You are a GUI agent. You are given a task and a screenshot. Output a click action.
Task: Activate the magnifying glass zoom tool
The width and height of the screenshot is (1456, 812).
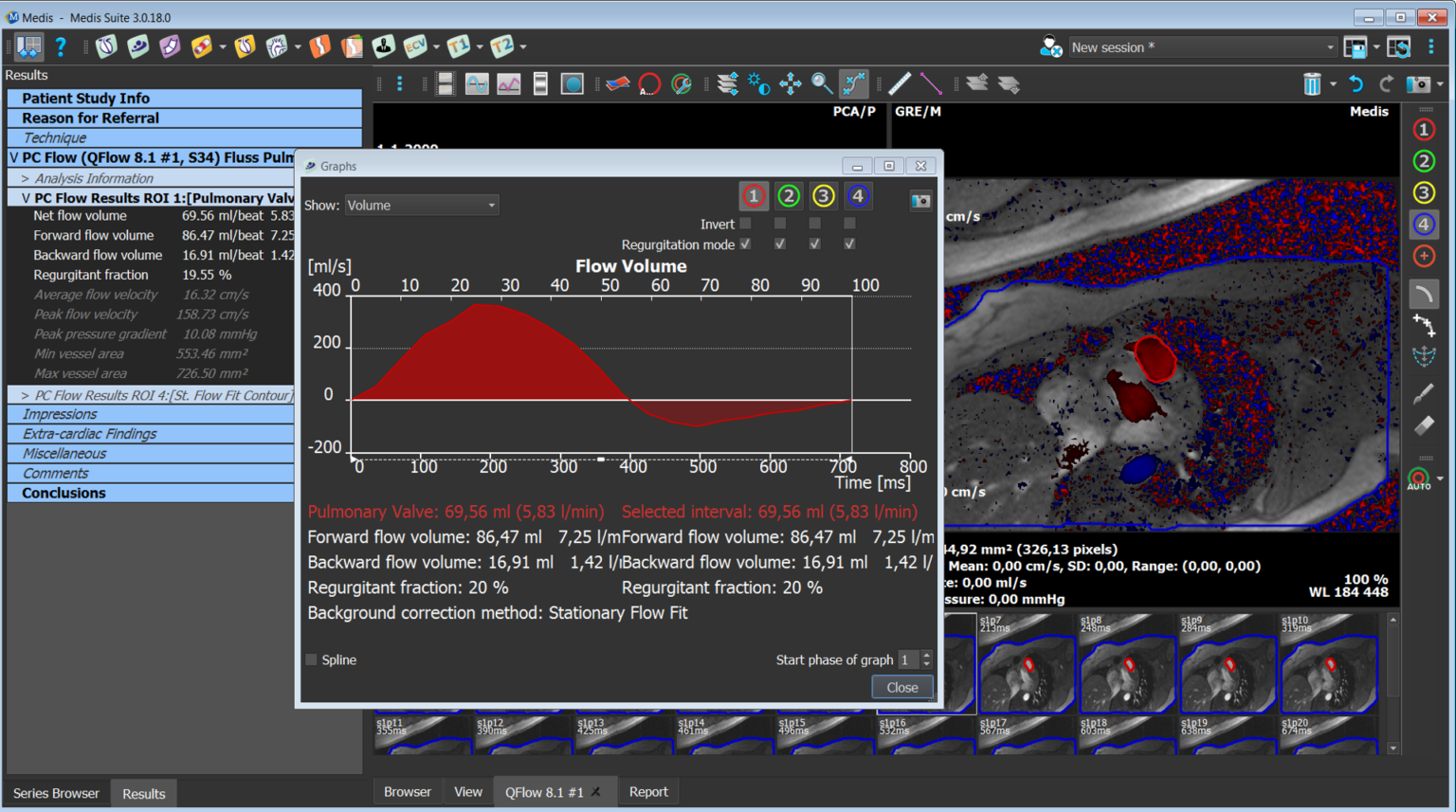click(x=822, y=84)
